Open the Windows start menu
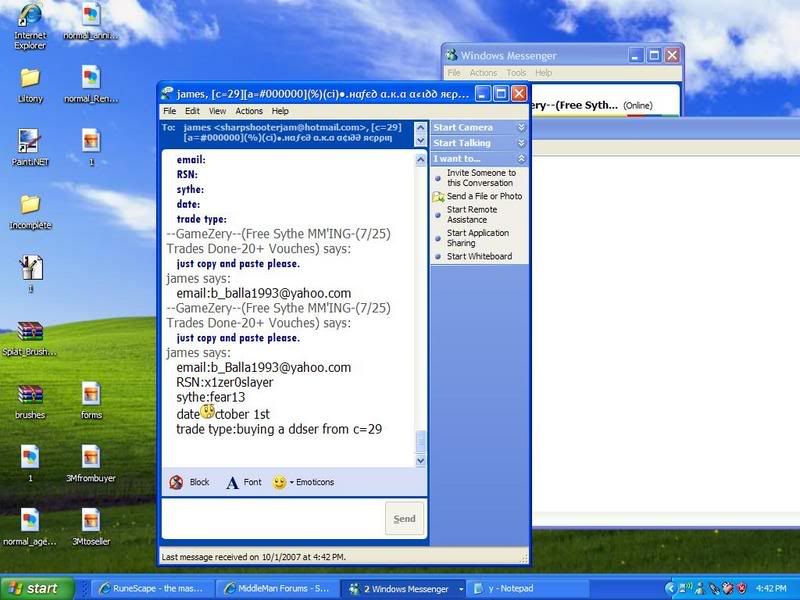 pos(37,588)
